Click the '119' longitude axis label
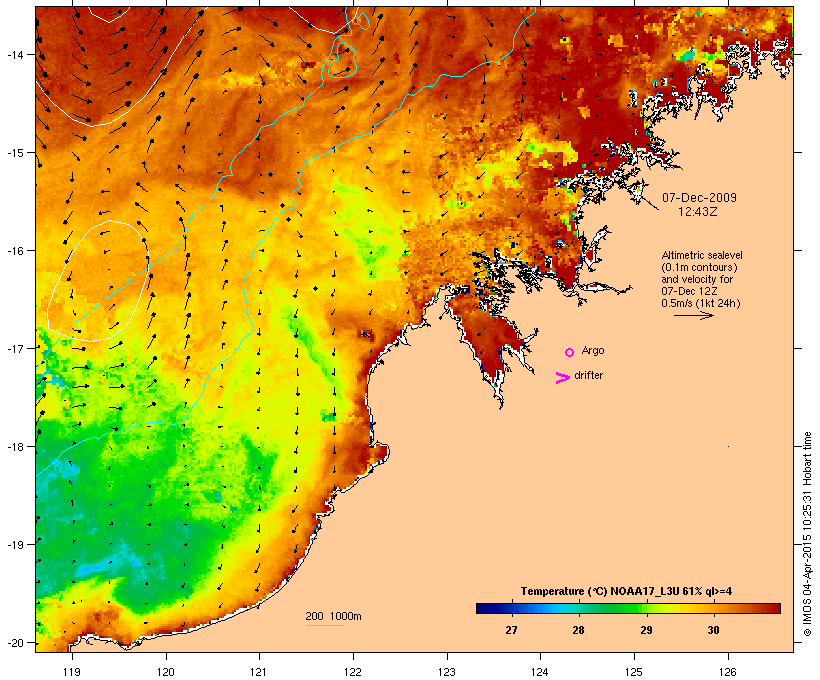This screenshot has width=820, height=680. pyautogui.click(x=72, y=672)
